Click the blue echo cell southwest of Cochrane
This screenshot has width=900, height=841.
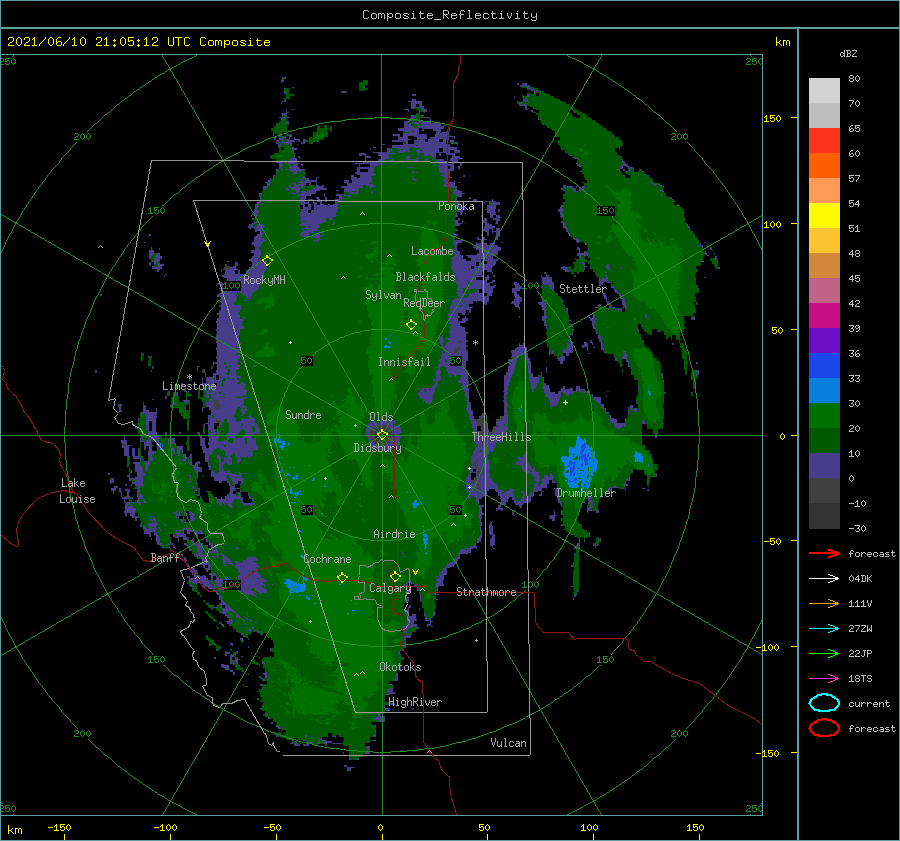tap(296, 586)
